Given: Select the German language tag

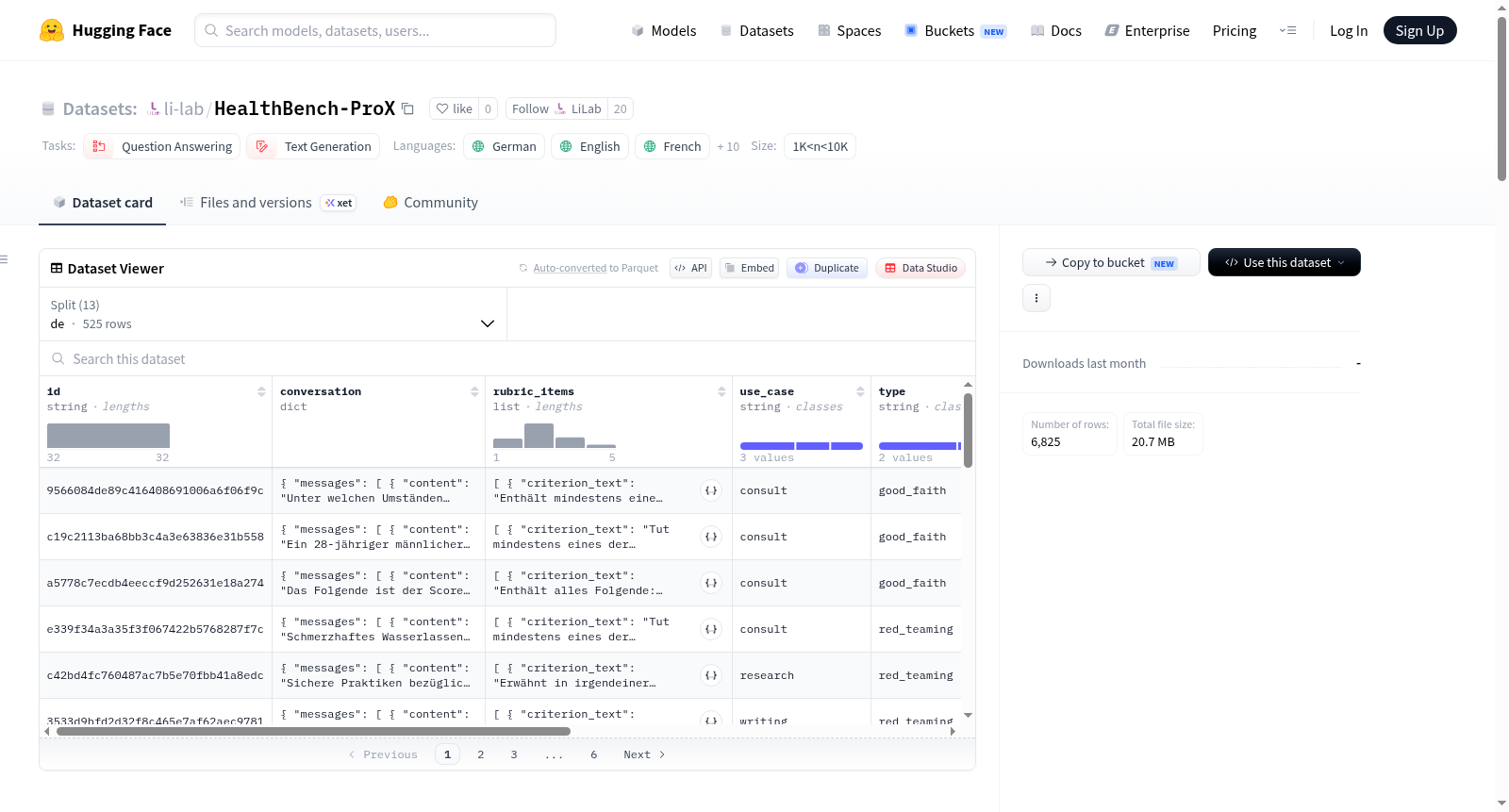Looking at the screenshot, I should [505, 146].
